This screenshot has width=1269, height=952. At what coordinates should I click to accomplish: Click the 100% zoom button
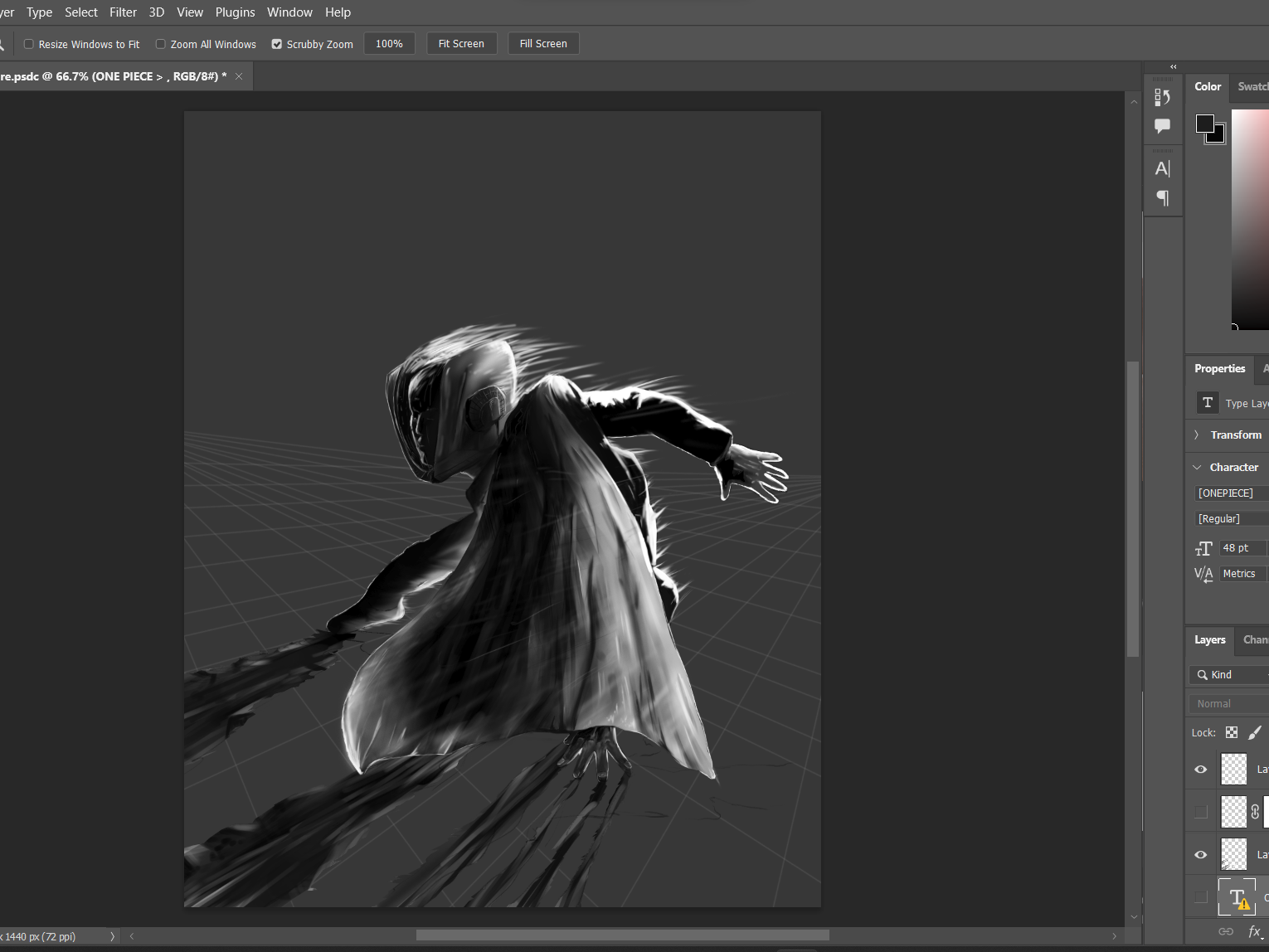(x=389, y=44)
